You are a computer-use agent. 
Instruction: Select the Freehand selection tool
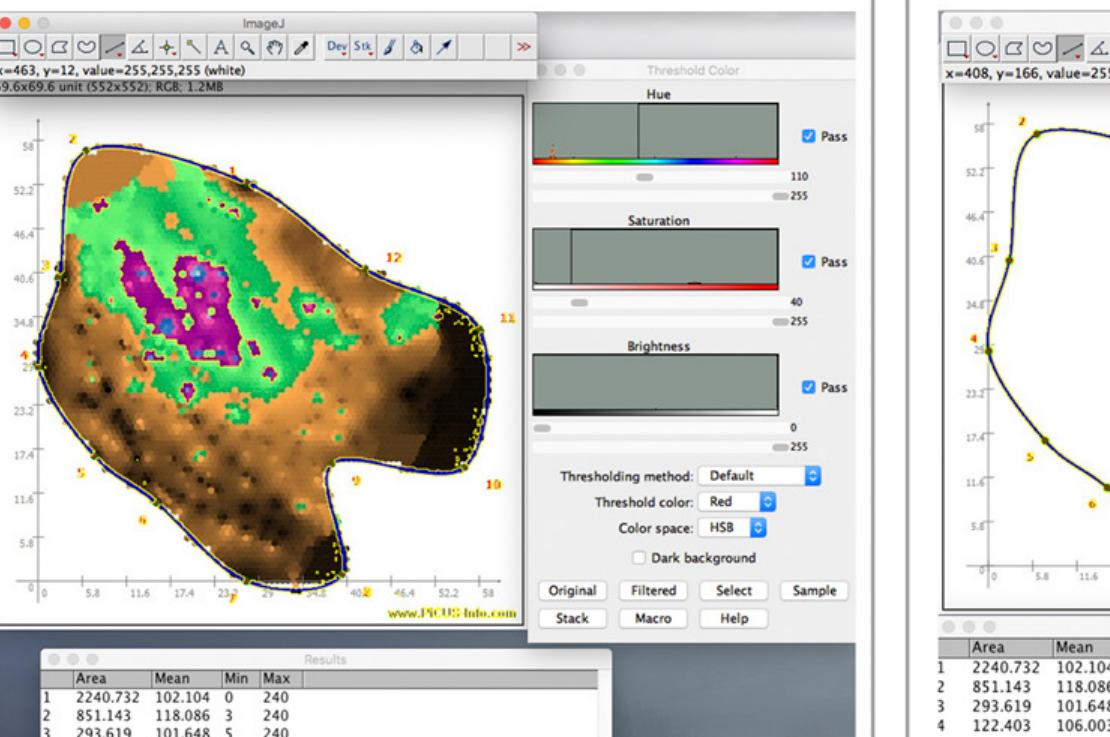tap(88, 47)
